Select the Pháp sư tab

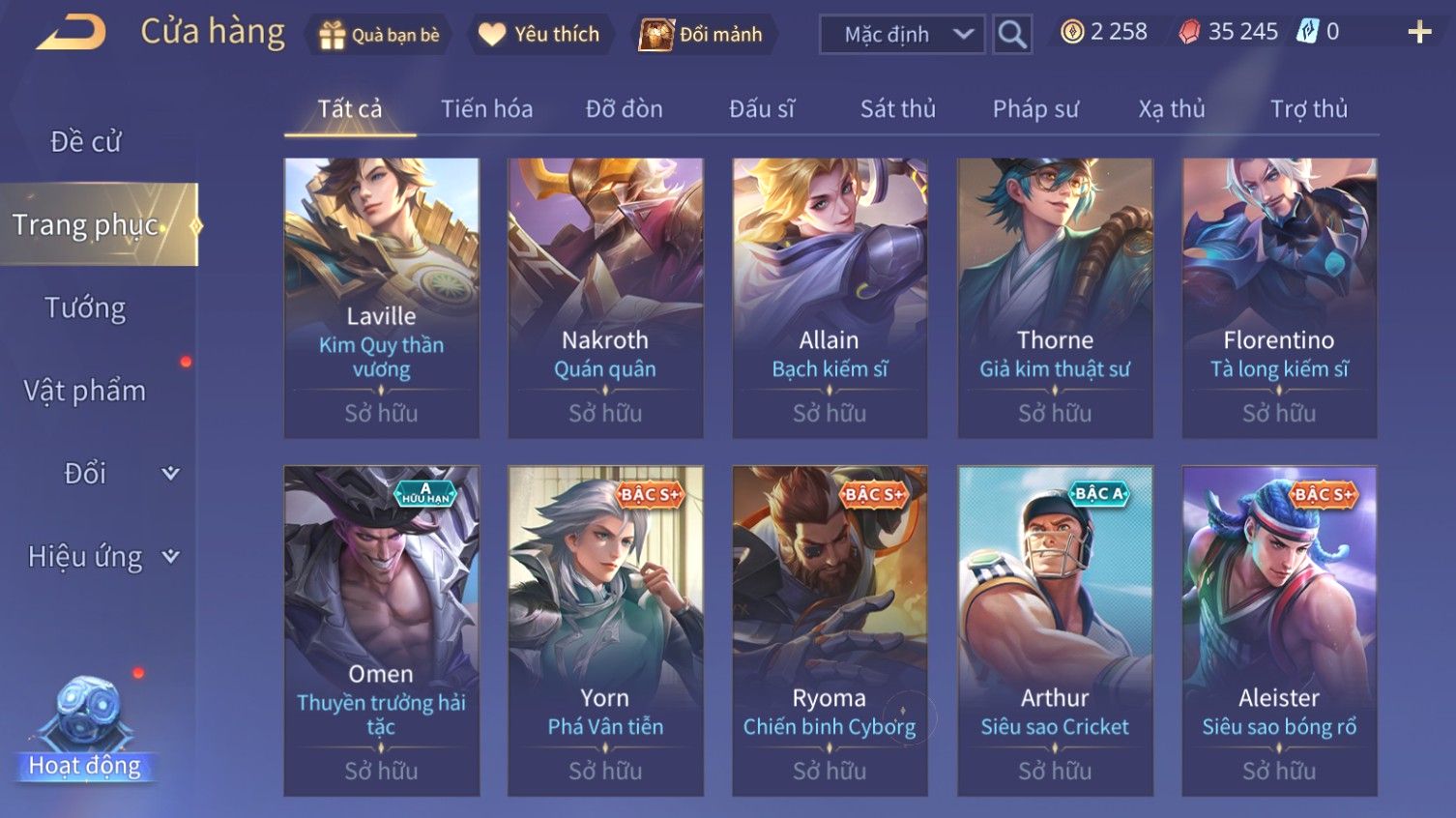point(1035,109)
